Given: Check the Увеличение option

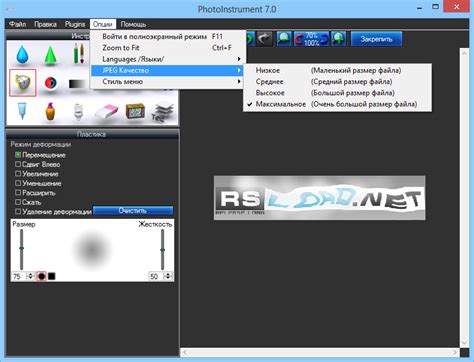Looking at the screenshot, I should click(x=18, y=173).
